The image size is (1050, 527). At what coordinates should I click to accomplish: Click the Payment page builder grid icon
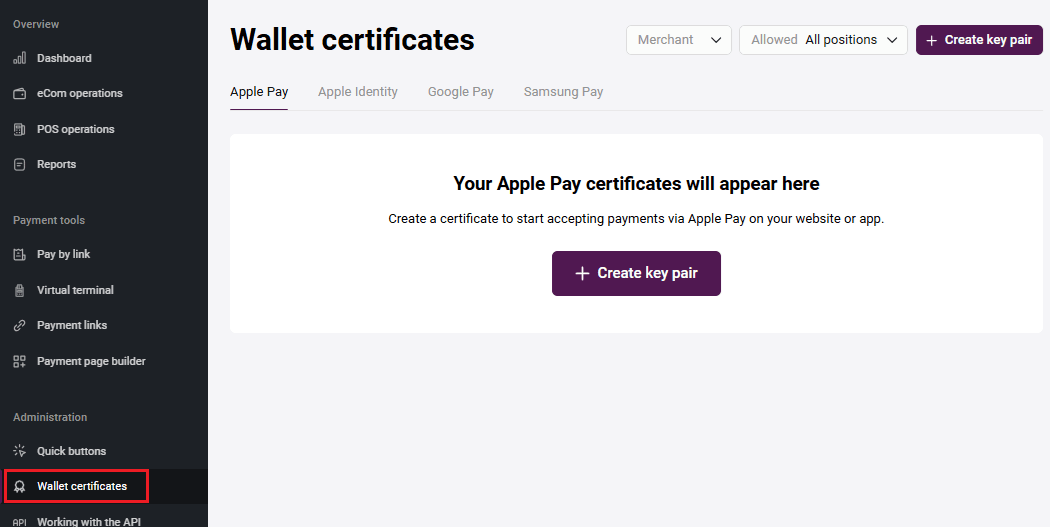tap(19, 361)
